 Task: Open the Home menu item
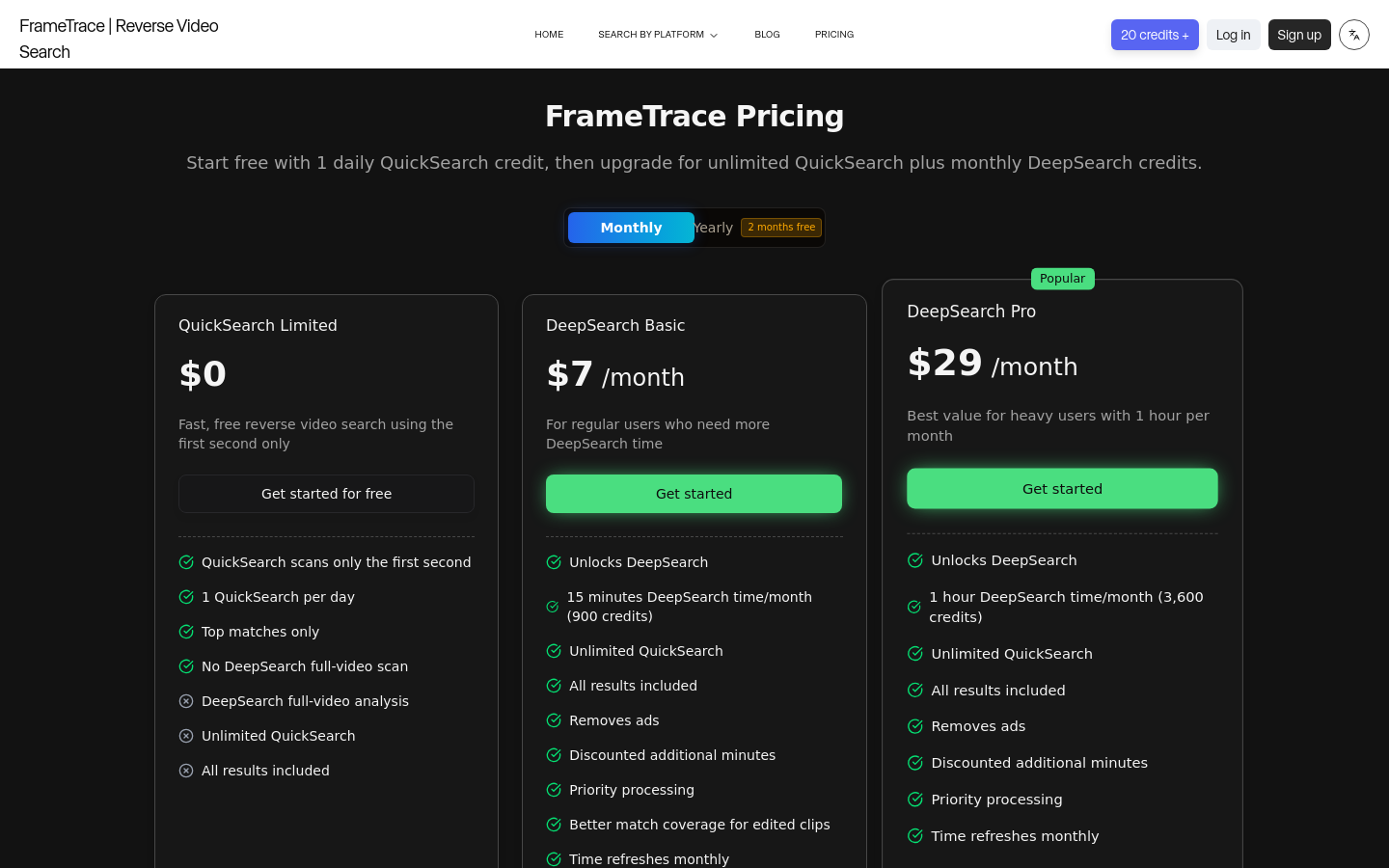pyautogui.click(x=549, y=35)
